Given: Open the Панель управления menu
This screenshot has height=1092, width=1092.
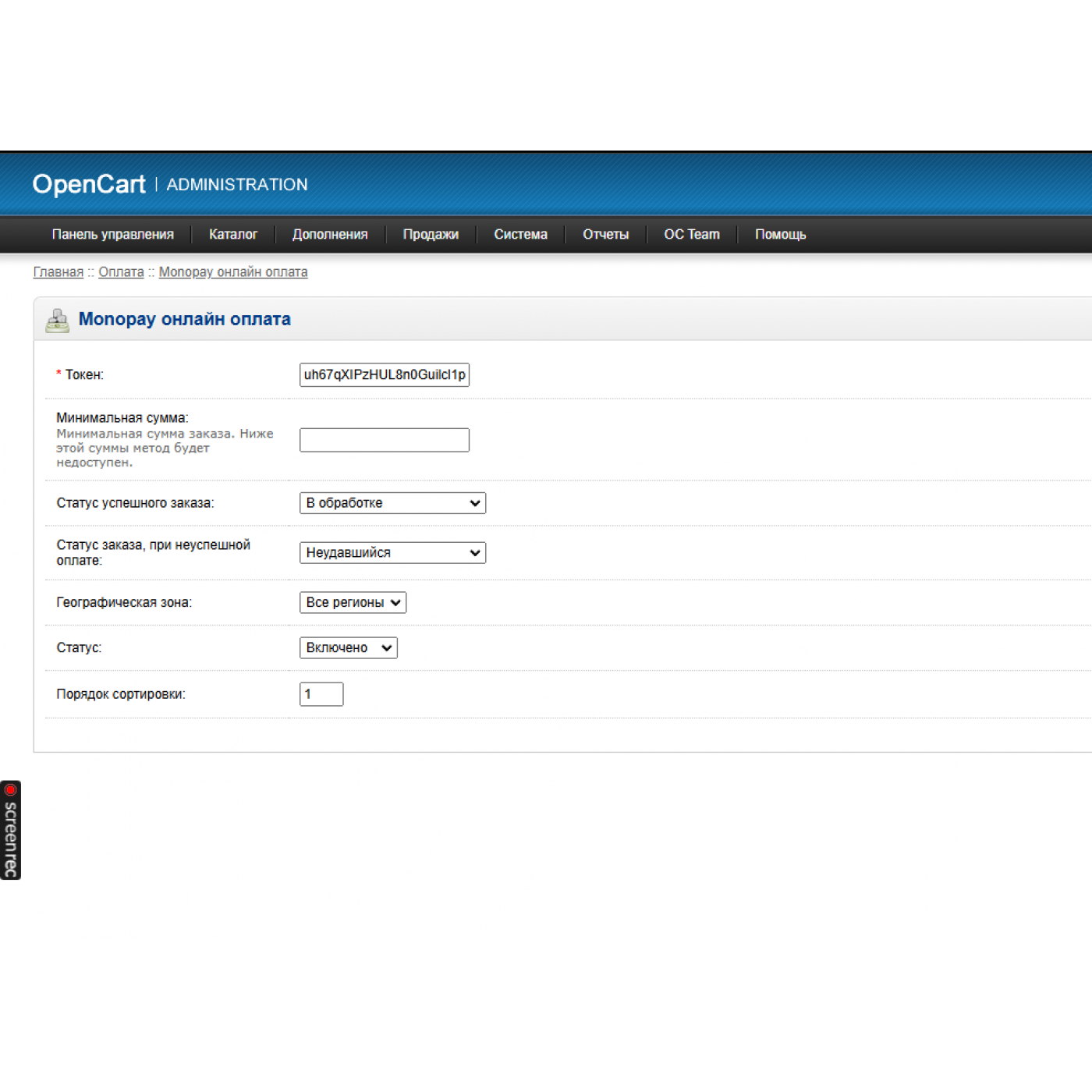Looking at the screenshot, I should pyautogui.click(x=113, y=235).
